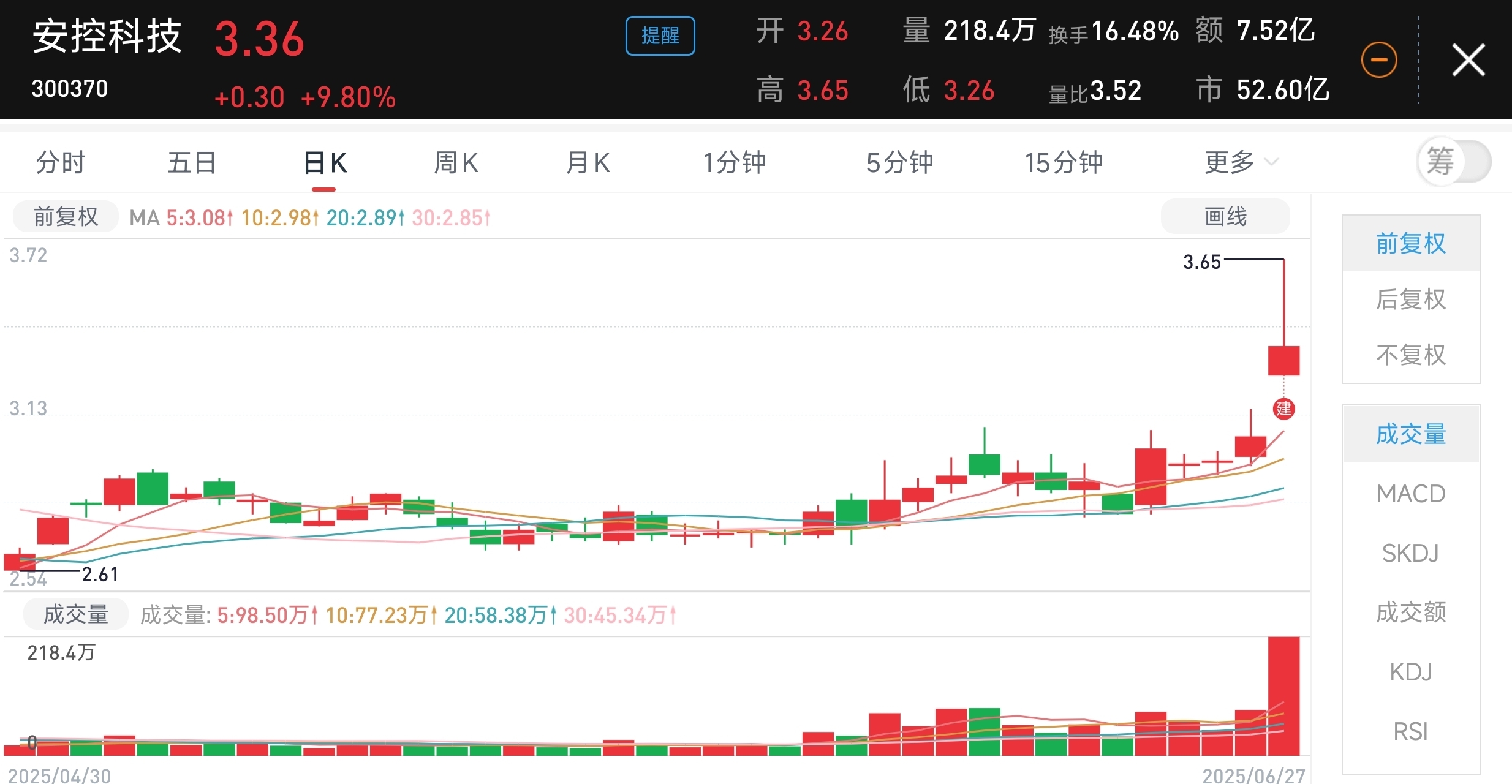Click the volume MA 20:58.38万 value
1512x784 pixels.
(x=501, y=615)
